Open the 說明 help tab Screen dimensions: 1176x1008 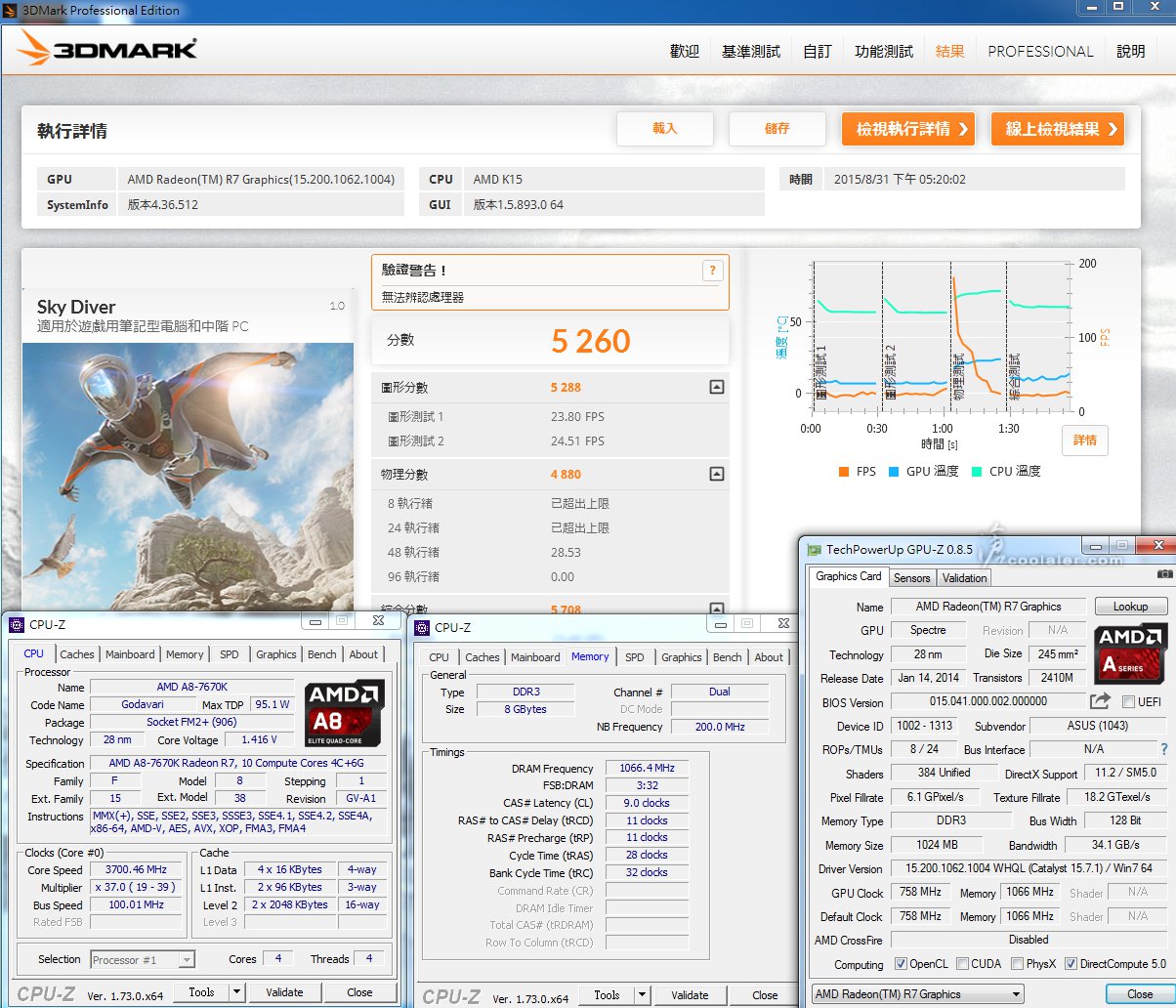[1131, 52]
